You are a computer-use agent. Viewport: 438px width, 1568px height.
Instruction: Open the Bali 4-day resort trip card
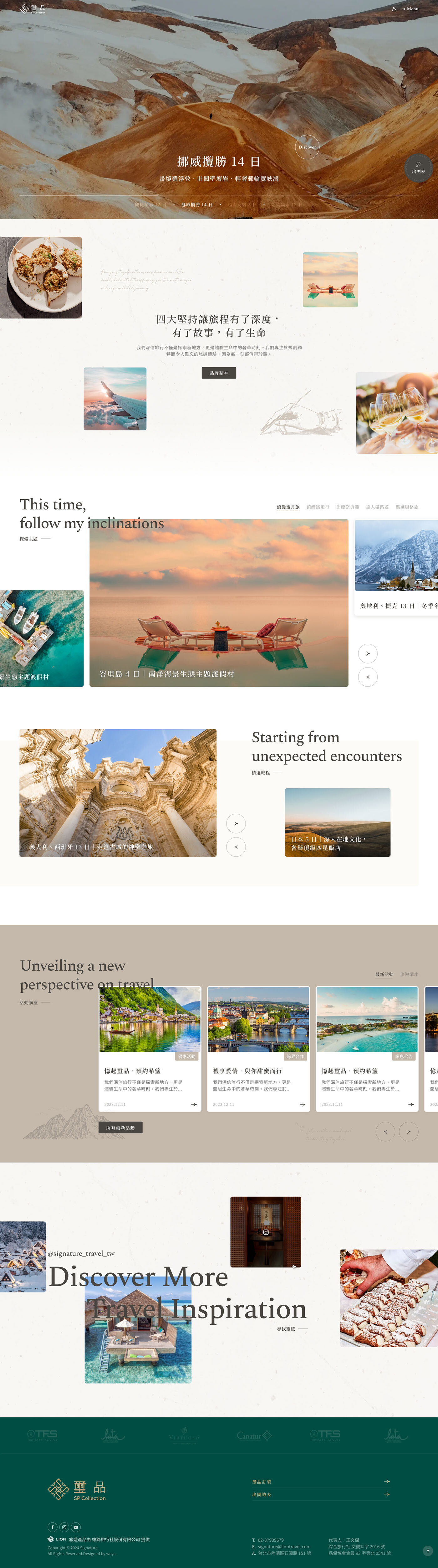pos(219,603)
